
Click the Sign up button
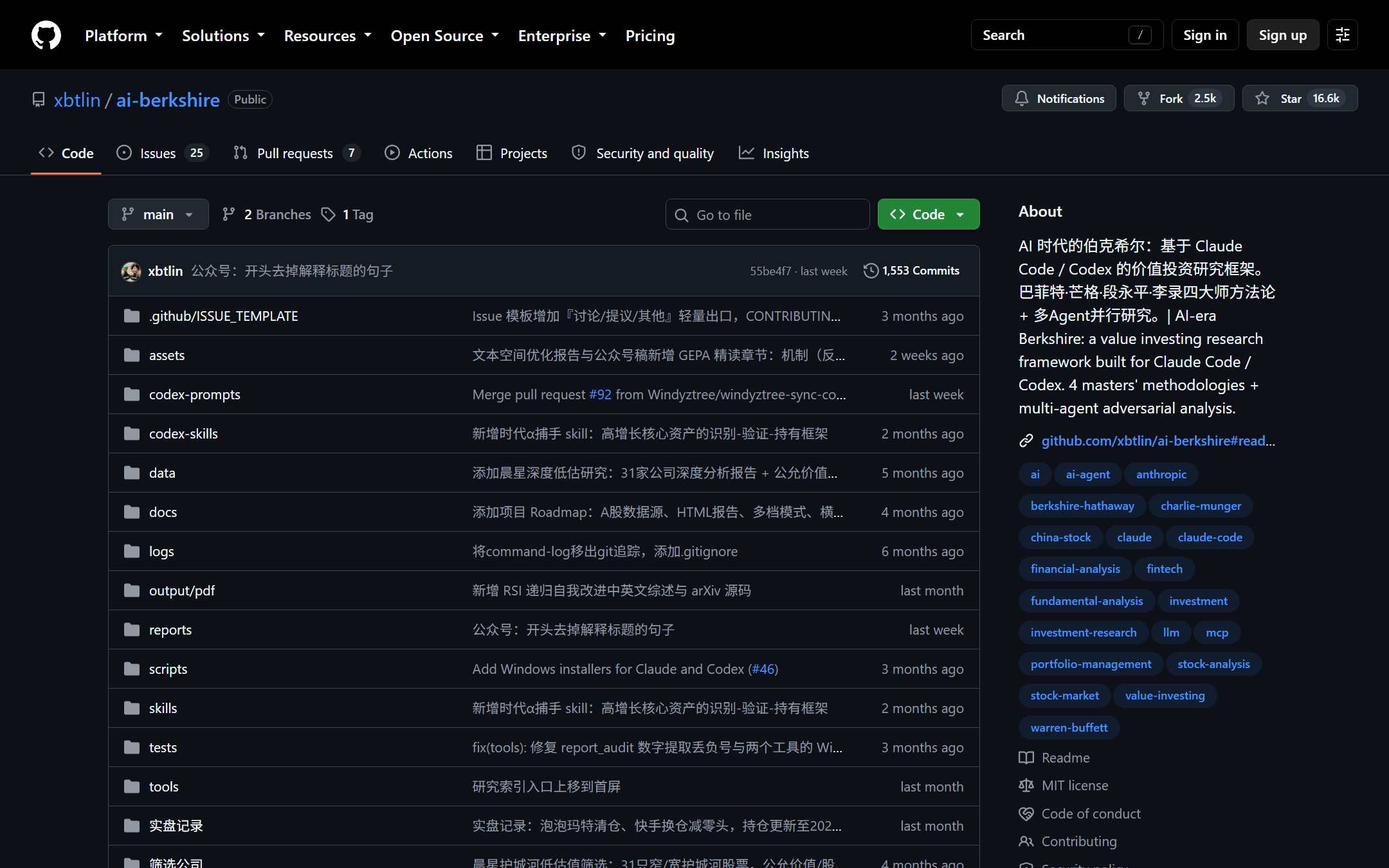tap(1283, 35)
